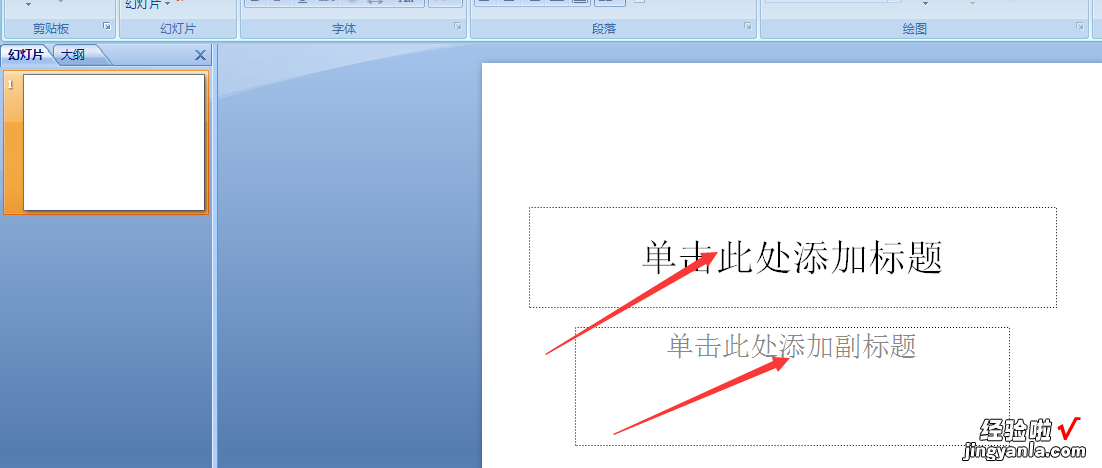Expand the 幻灯片 dropdown in the ribbon
Screen dimensions: 1102x468
tap(148, 4)
